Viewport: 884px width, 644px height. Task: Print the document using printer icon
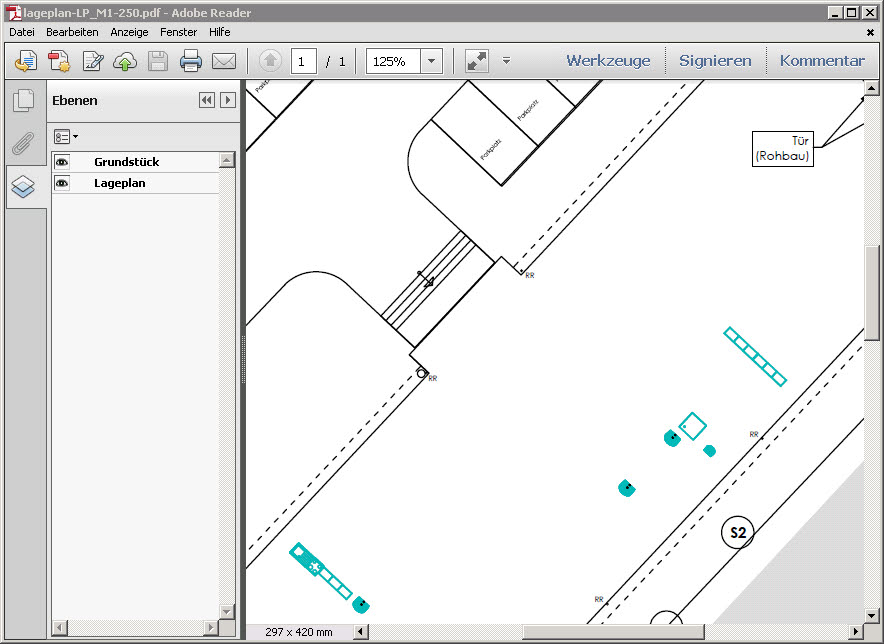[x=191, y=61]
